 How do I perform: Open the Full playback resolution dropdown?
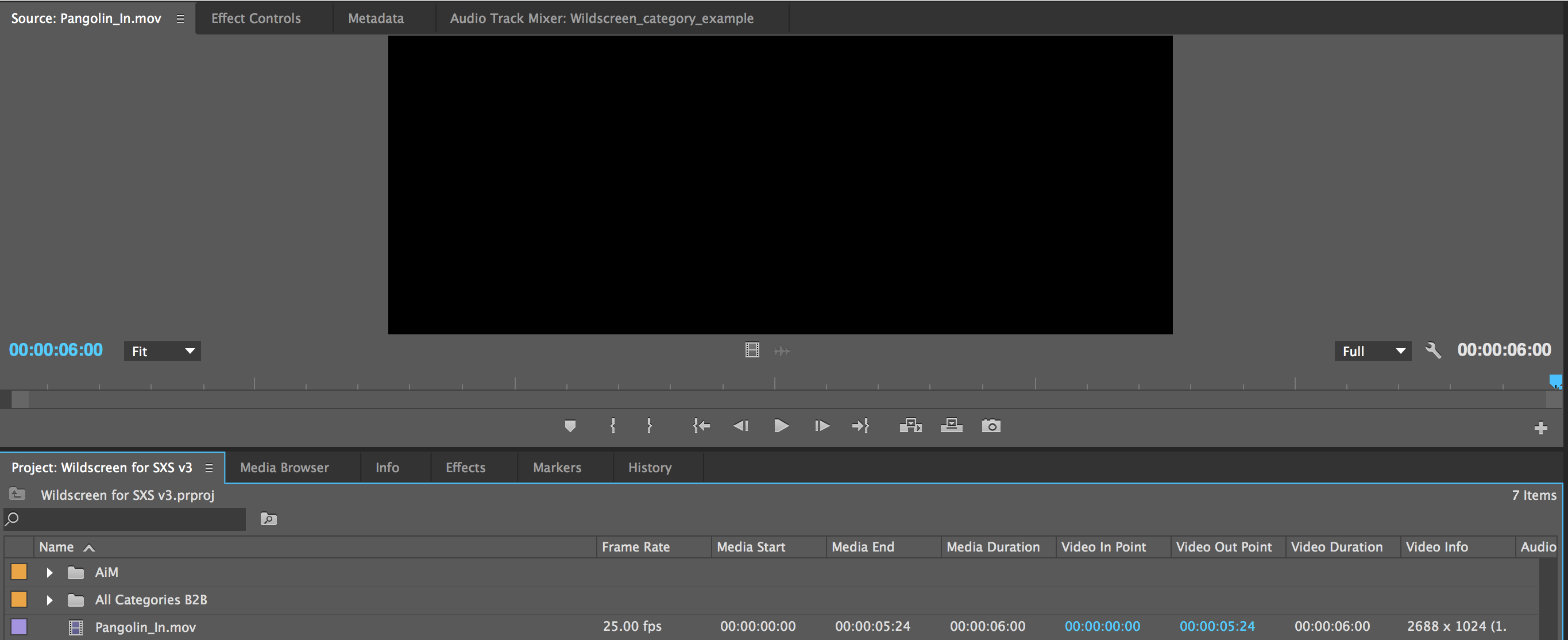pyautogui.click(x=1373, y=352)
